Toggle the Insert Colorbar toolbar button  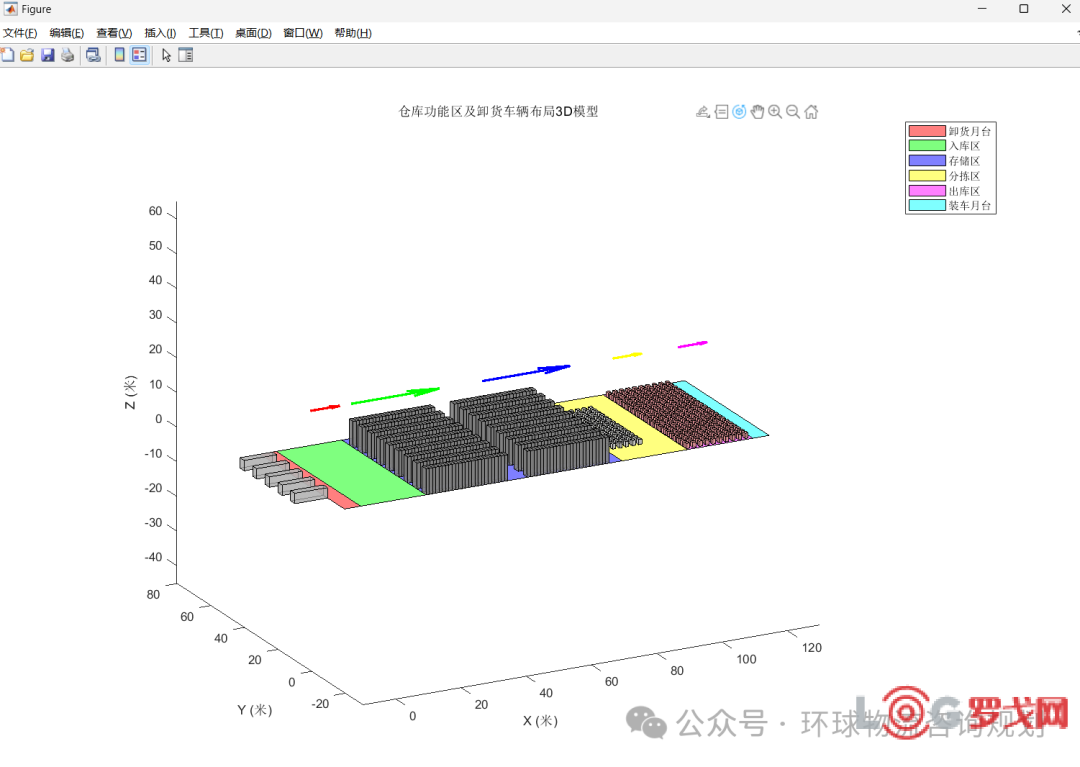point(119,55)
